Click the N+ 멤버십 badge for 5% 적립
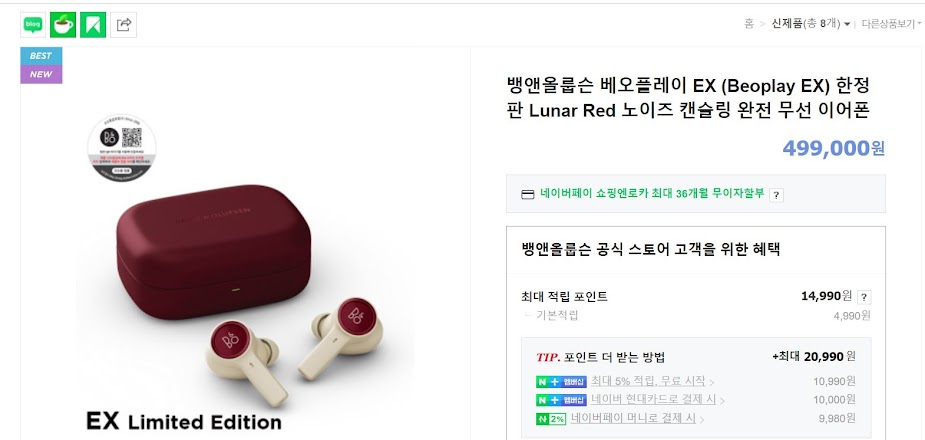This screenshot has height=440, width=925. point(561,382)
